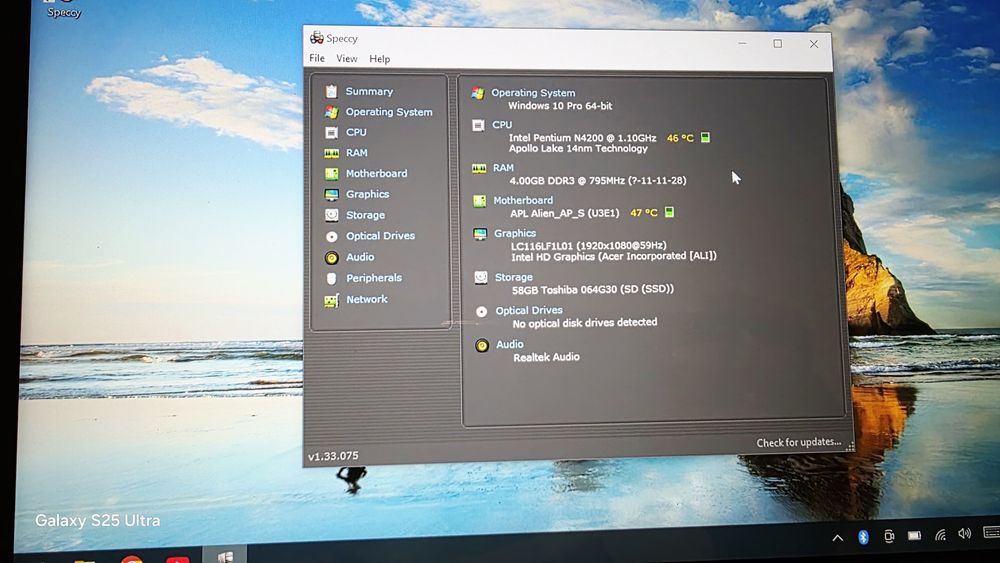
Task: Click the Graphics heading in summary panel
Action: (x=515, y=233)
